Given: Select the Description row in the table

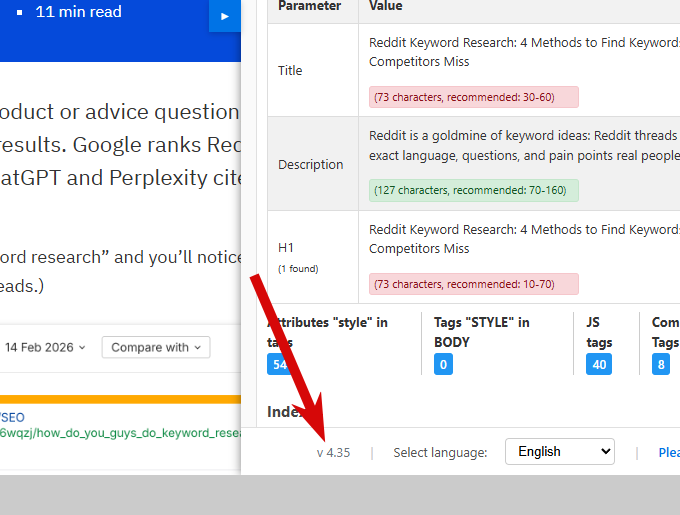Looking at the screenshot, I should coord(310,165).
